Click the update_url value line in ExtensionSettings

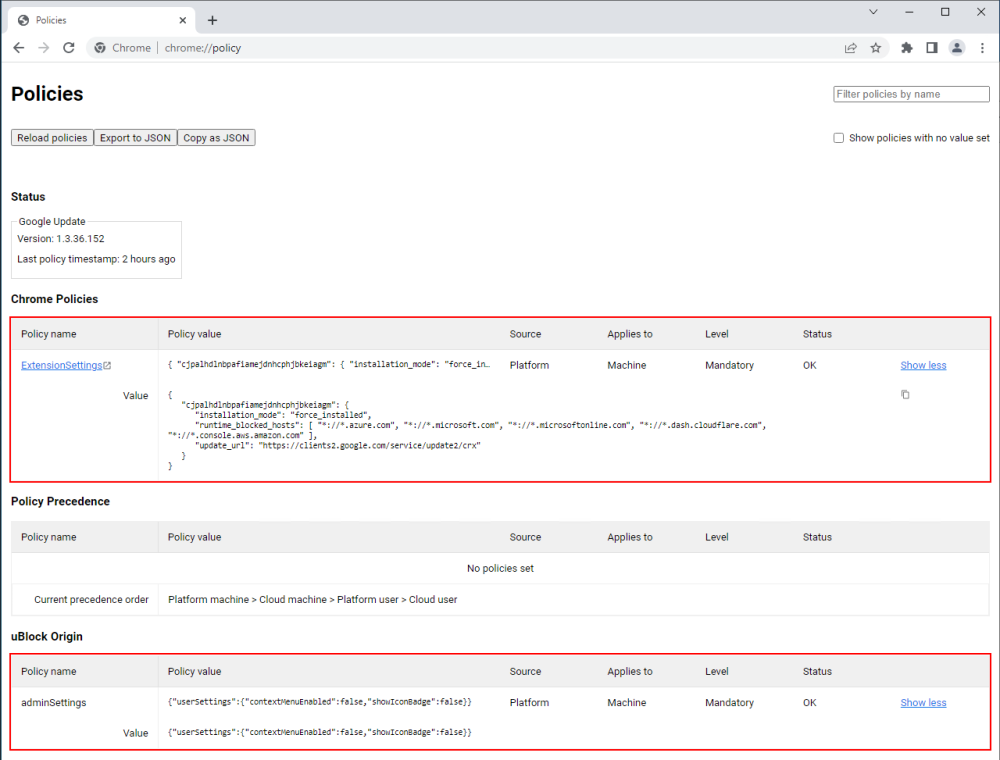coord(337,446)
